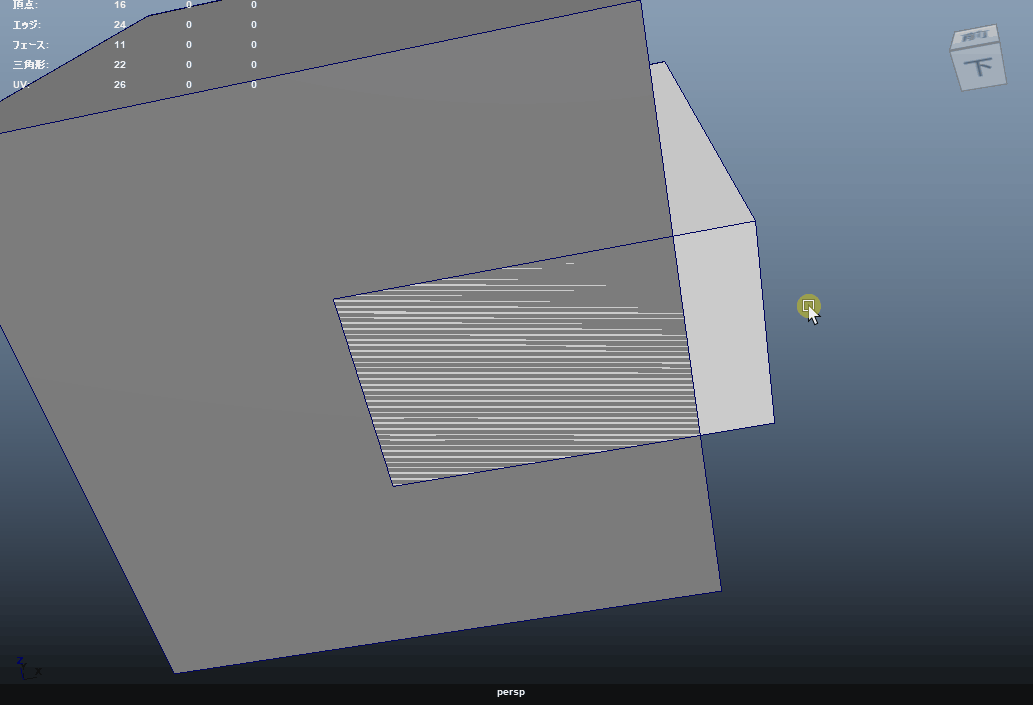1033x705 pixels.
Task: Click the ViewCube upper face labeled 前
Action: (973, 38)
